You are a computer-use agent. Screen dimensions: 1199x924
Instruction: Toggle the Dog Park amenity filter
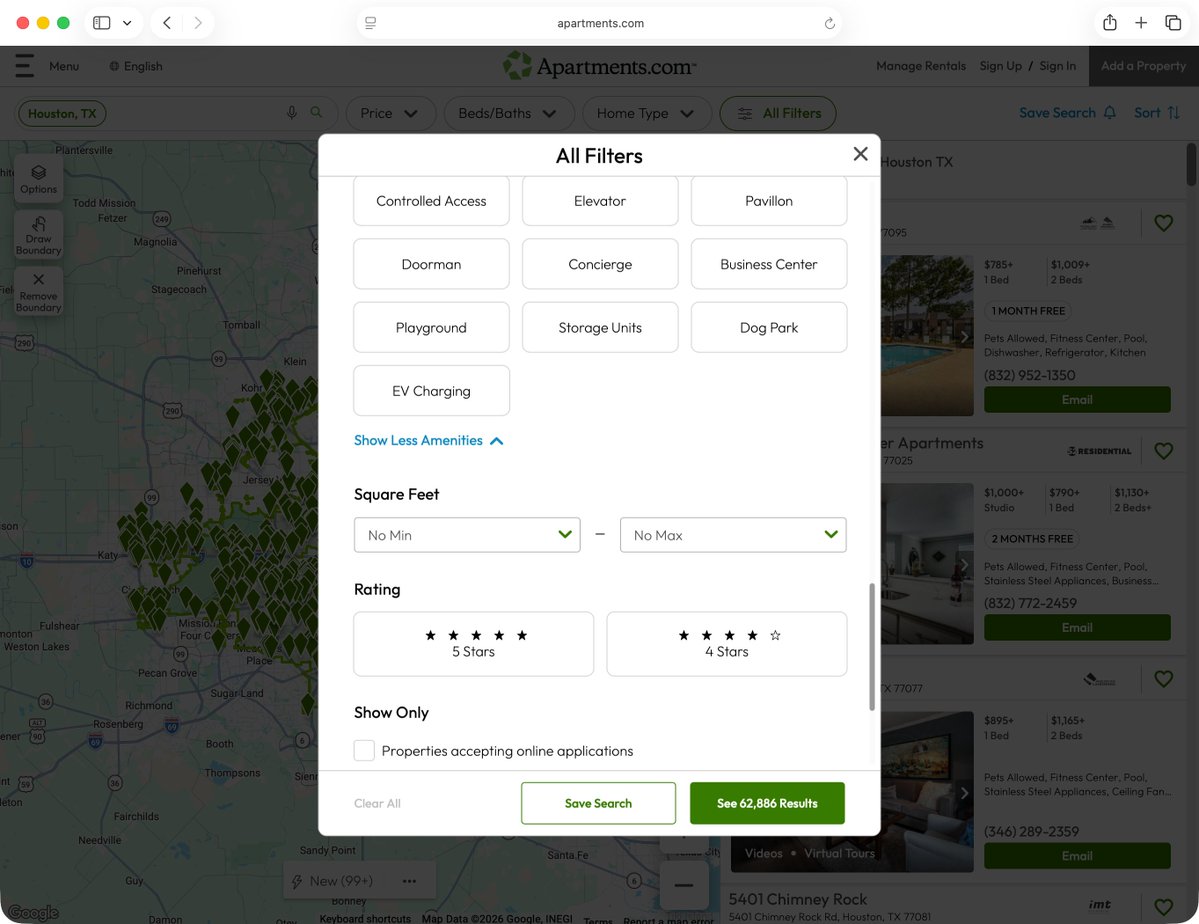768,327
